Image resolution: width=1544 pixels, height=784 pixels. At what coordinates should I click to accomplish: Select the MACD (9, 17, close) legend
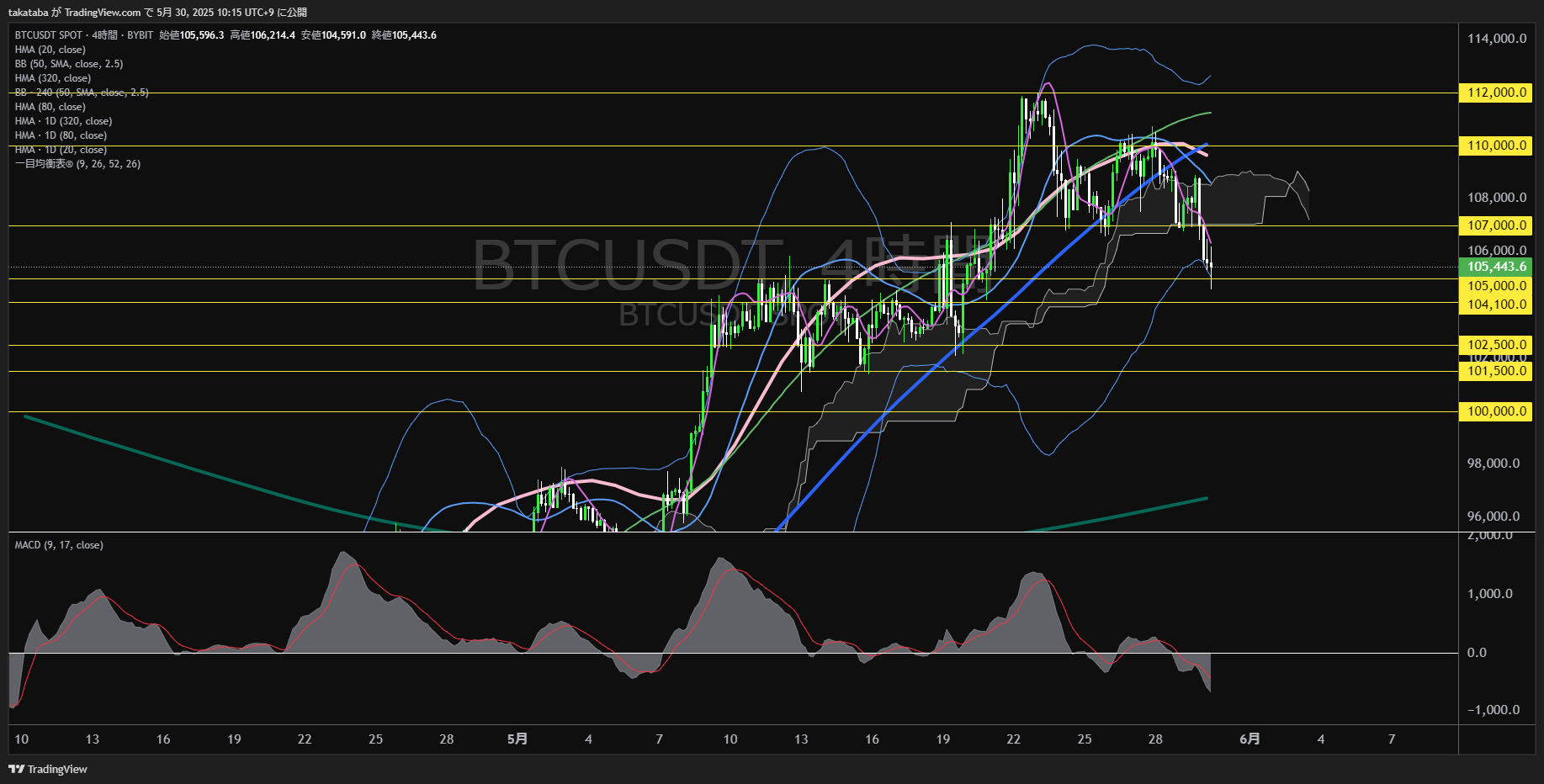coord(59,545)
